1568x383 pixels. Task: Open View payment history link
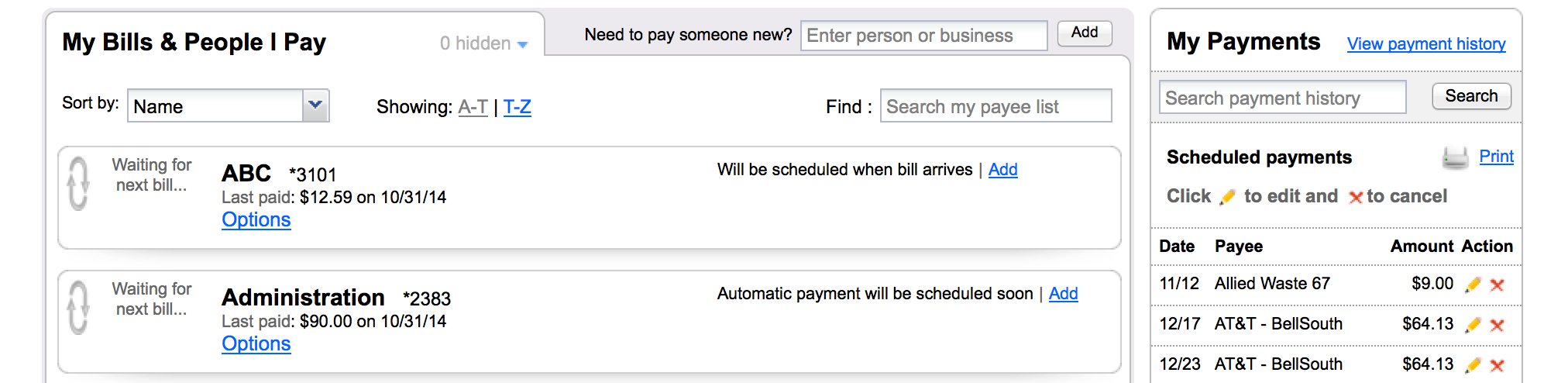tap(1426, 44)
